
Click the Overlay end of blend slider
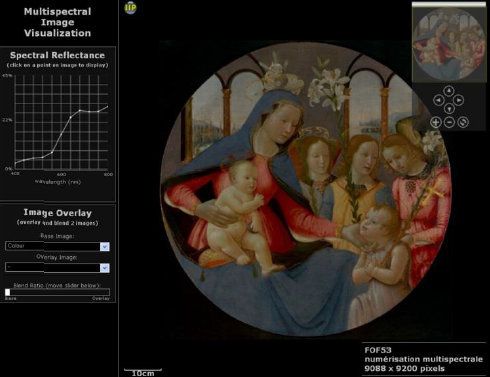(101, 299)
